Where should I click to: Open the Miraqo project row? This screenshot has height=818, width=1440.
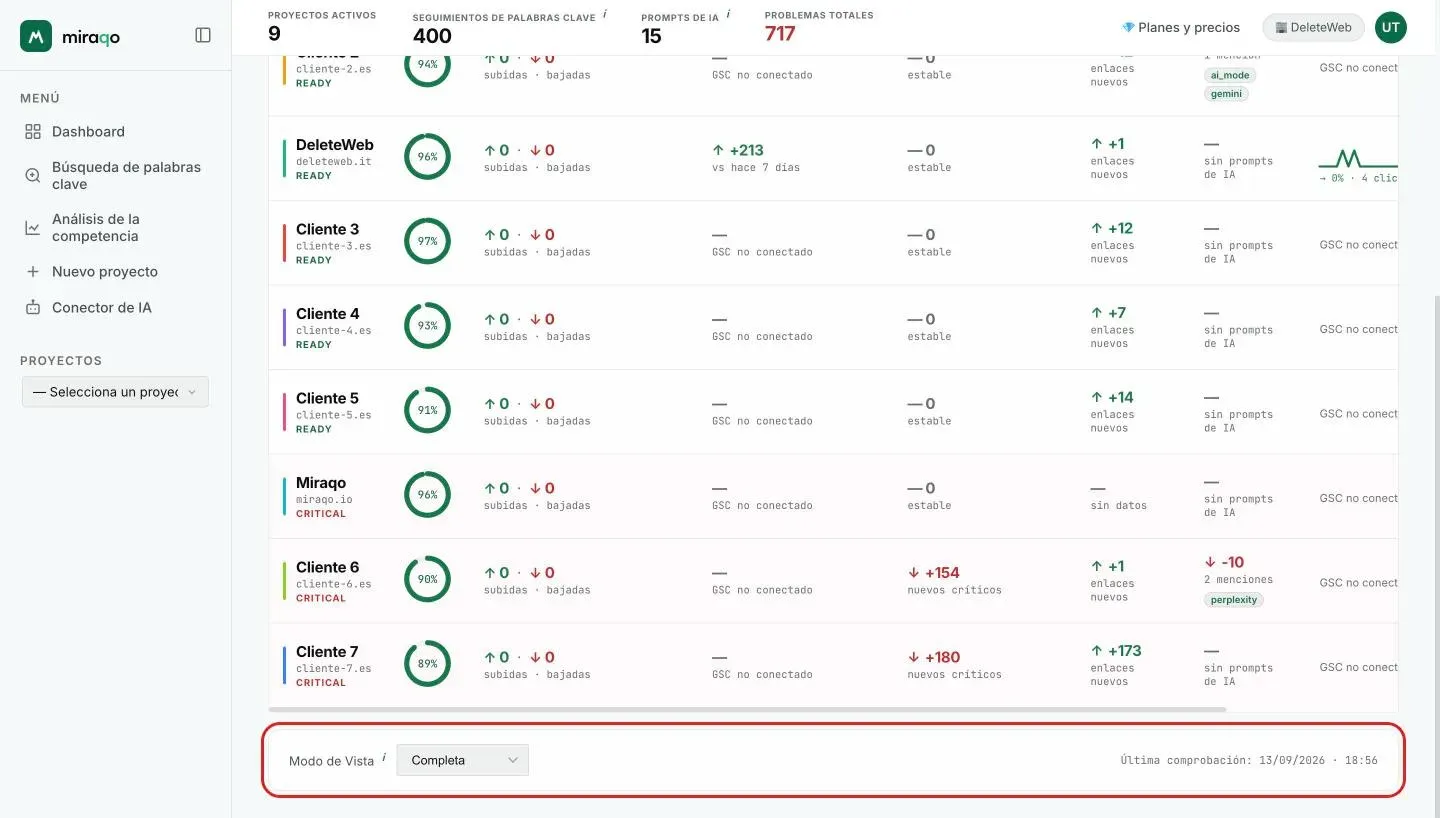(x=832, y=496)
